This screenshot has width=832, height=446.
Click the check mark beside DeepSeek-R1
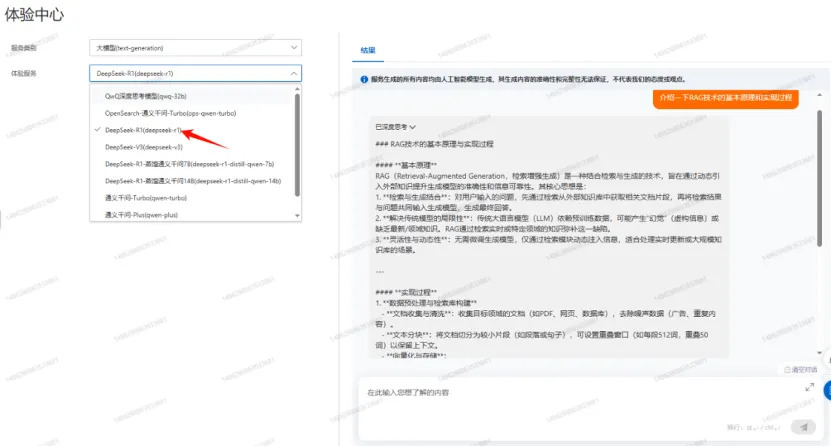97,130
